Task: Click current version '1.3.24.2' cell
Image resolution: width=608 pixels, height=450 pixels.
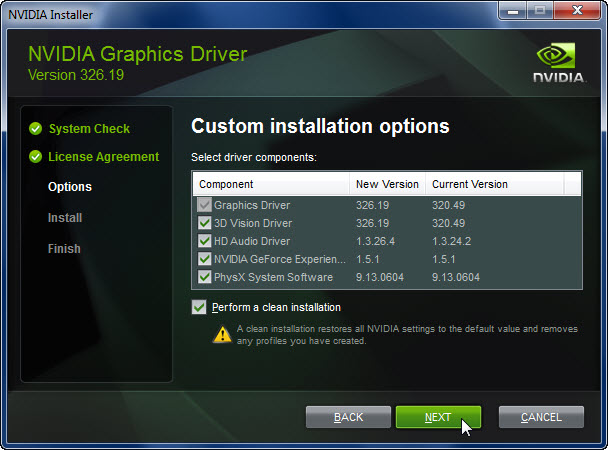Action: point(451,241)
